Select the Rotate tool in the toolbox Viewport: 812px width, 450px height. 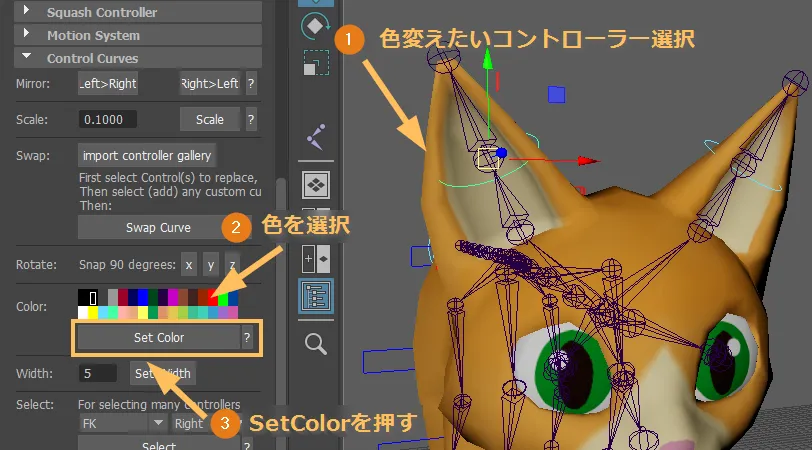click(x=316, y=22)
